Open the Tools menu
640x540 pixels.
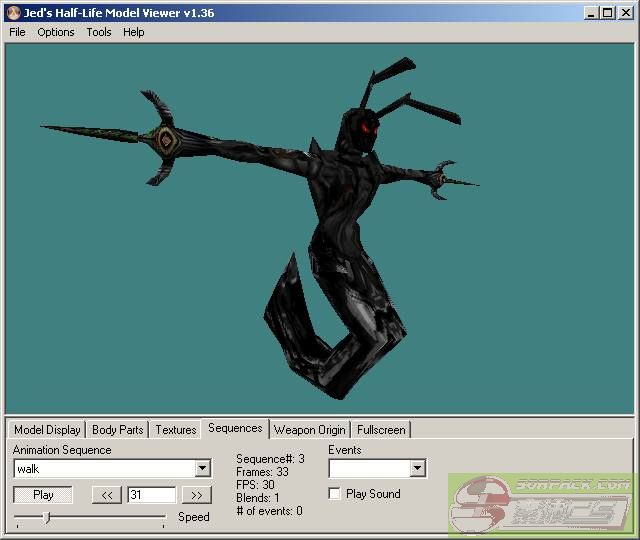(99, 32)
